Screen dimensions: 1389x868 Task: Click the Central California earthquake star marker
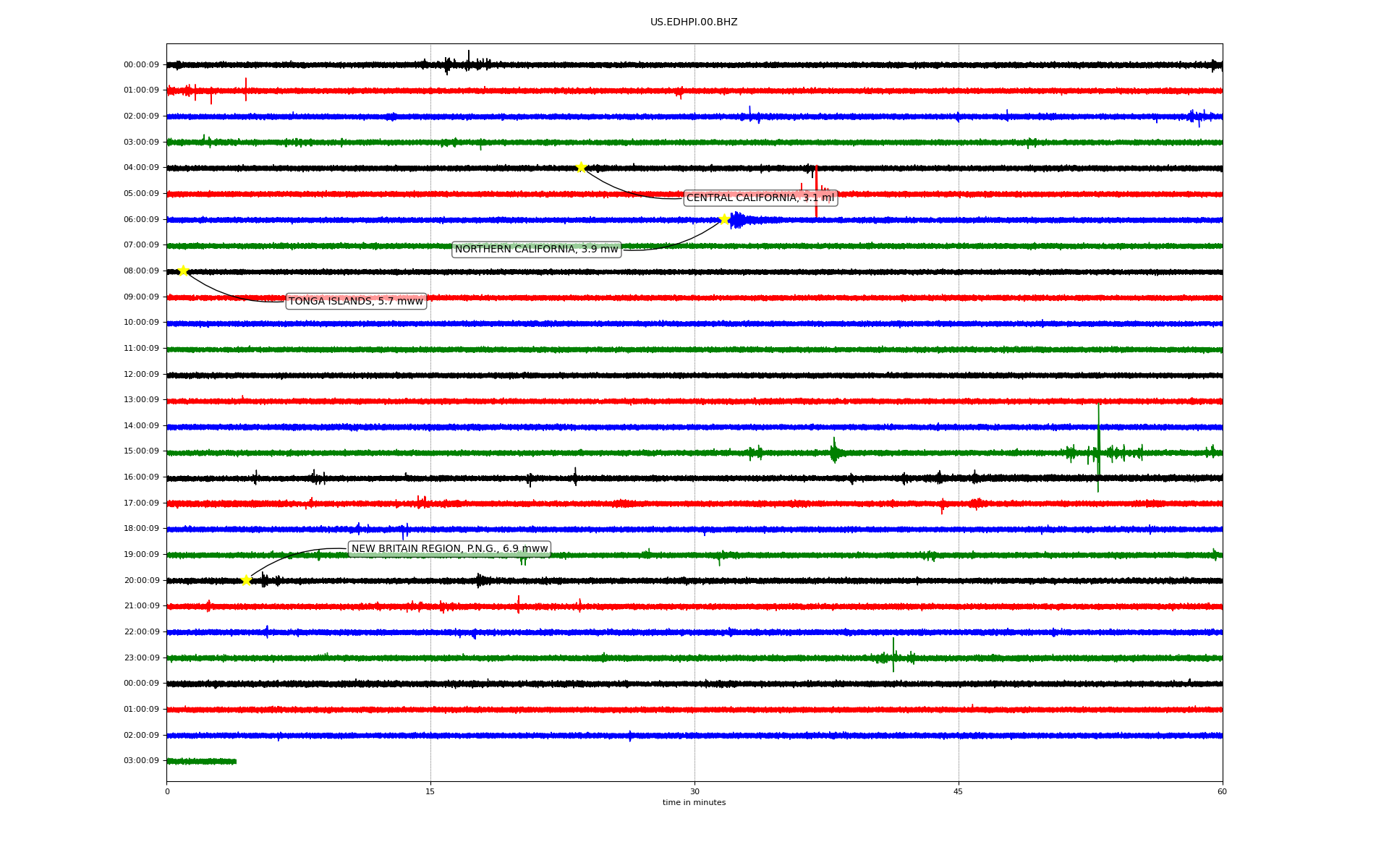[581, 168]
